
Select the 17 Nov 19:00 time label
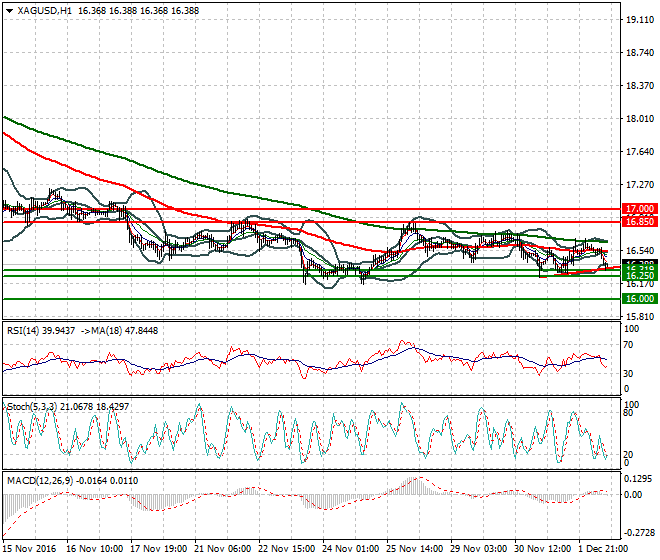click(x=159, y=549)
